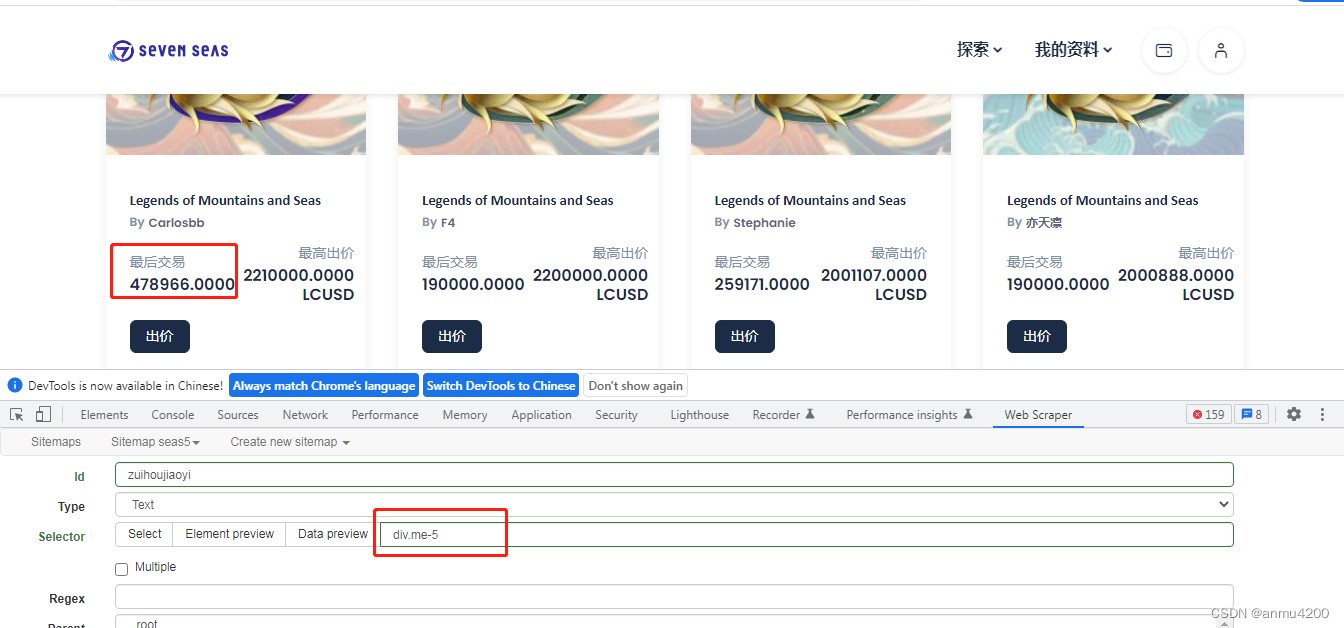Image resolution: width=1344 pixels, height=628 pixels.
Task: Switch to the Sources tab
Action: 238,415
